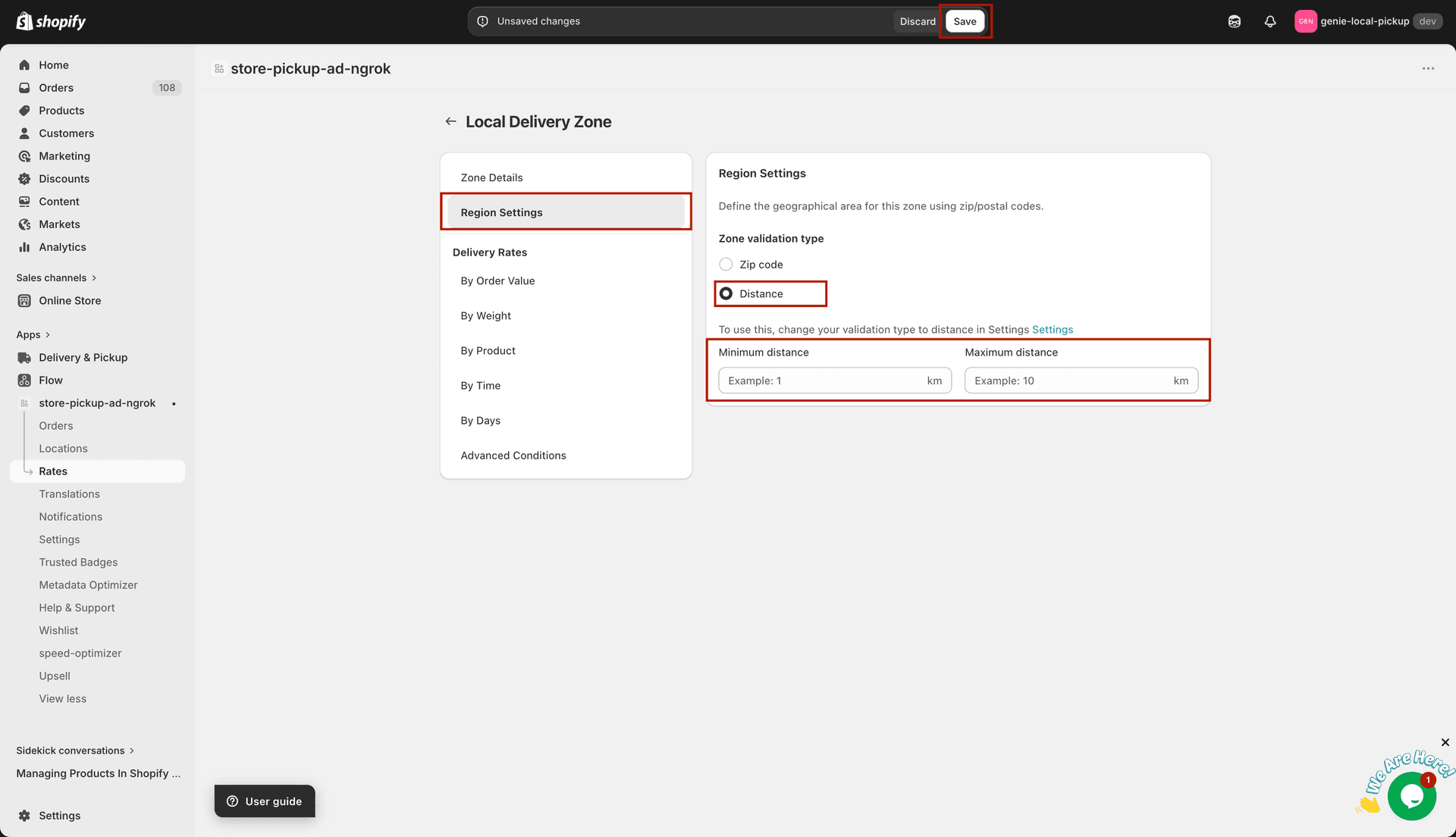Open the Region Settings tab

coord(566,212)
